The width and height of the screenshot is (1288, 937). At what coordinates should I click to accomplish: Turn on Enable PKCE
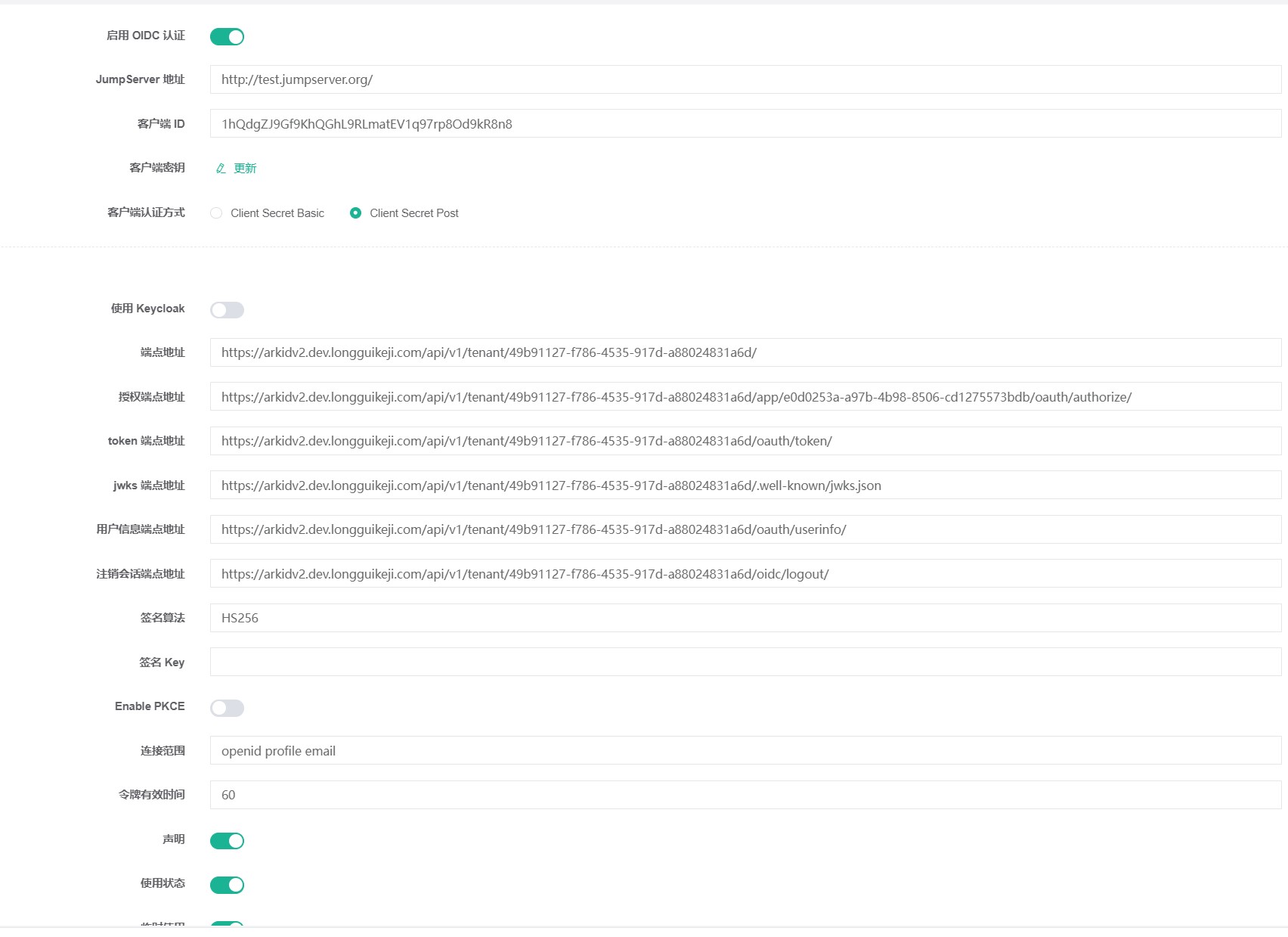(227, 707)
